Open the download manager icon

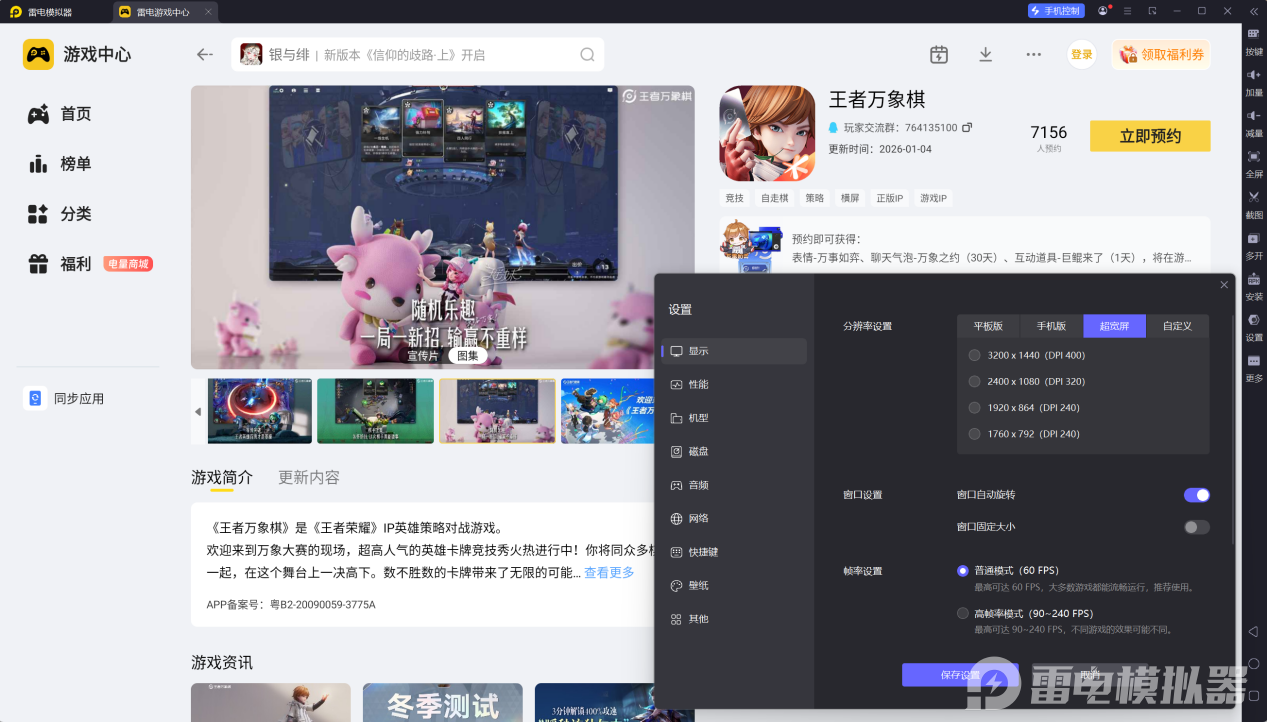(985, 55)
